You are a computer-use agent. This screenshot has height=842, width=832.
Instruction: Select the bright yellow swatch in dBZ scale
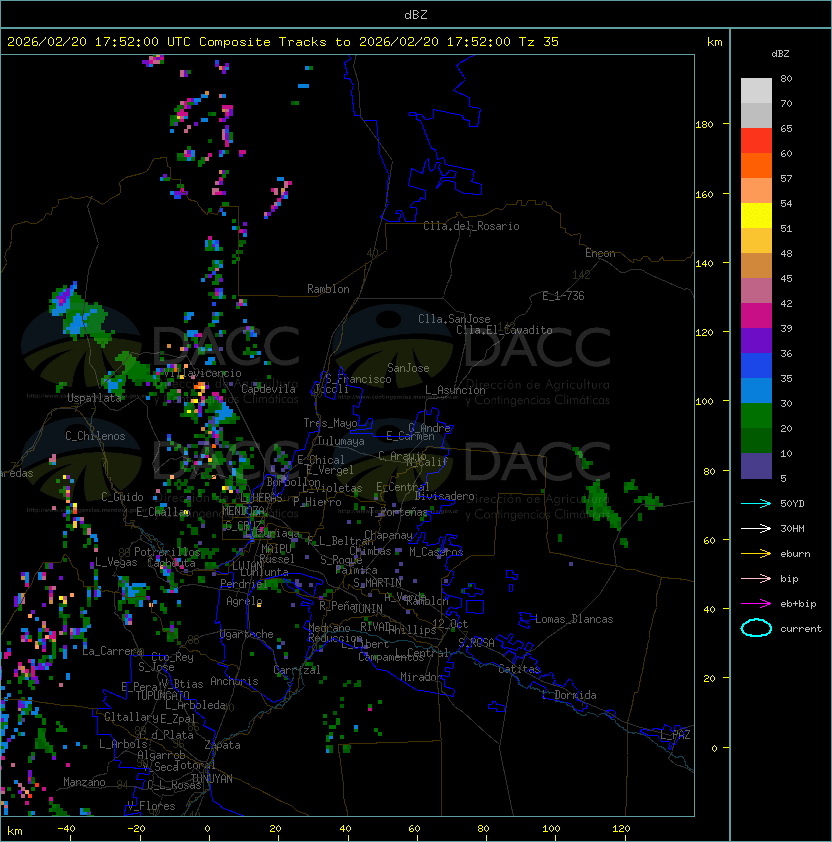756,216
